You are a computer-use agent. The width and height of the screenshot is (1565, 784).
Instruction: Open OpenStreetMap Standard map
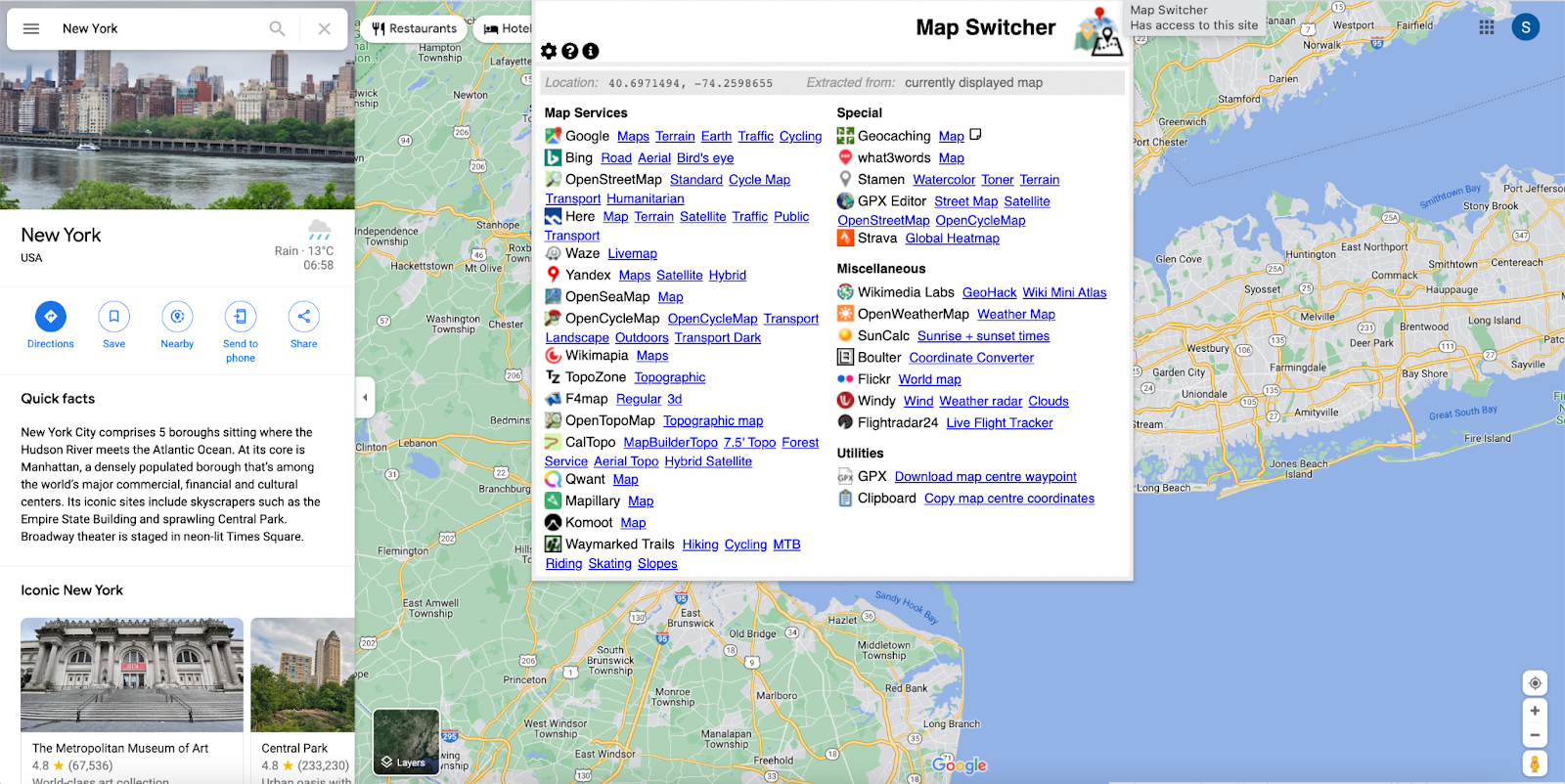pos(696,180)
